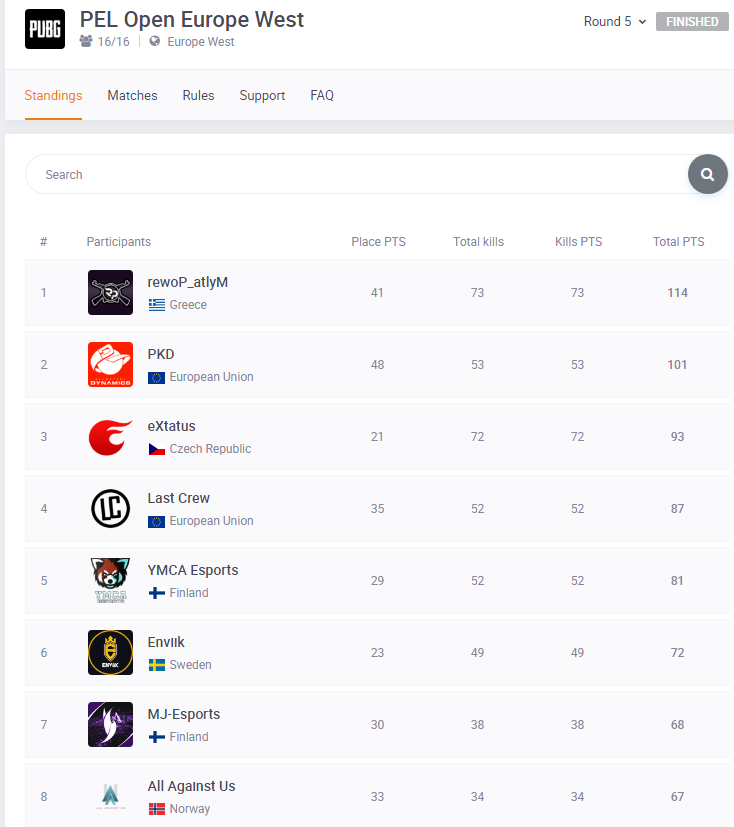
Task: Focus the Search input field
Action: click(356, 174)
